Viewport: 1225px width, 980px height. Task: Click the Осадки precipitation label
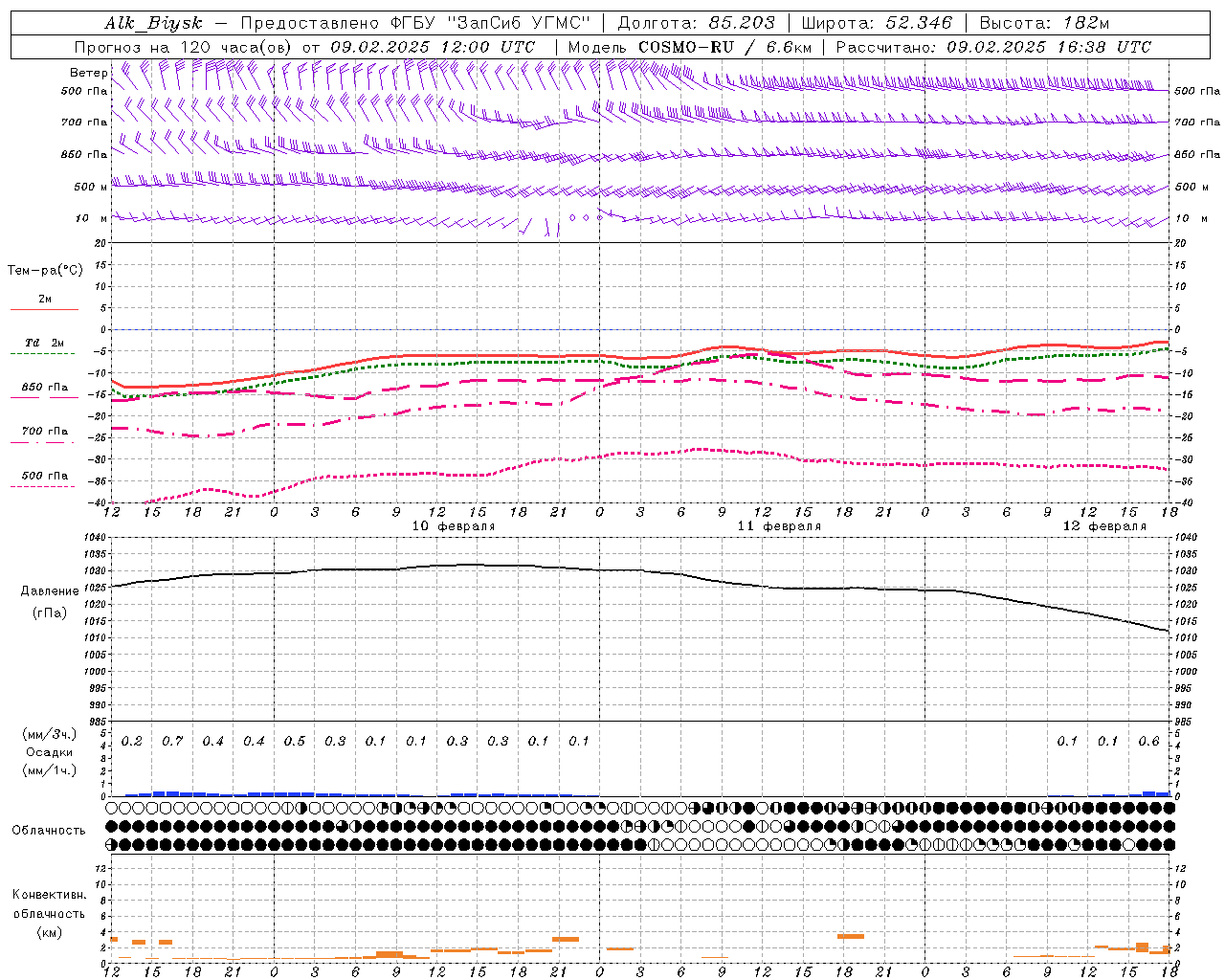click(x=50, y=752)
